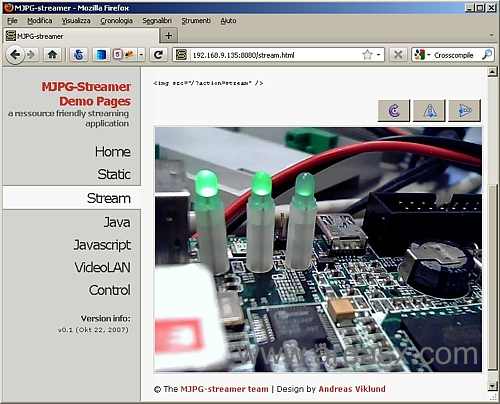Open the Aiuto menu
500x404 pixels.
228,21
